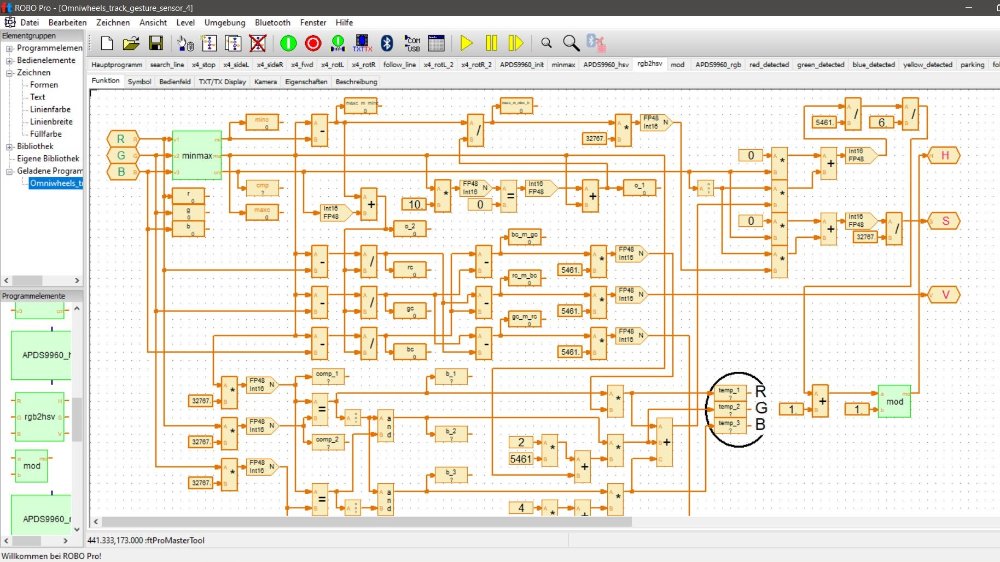The image size is (1000, 562).
Task: Select Eigene Bibliothek tree item
Action: [48, 159]
